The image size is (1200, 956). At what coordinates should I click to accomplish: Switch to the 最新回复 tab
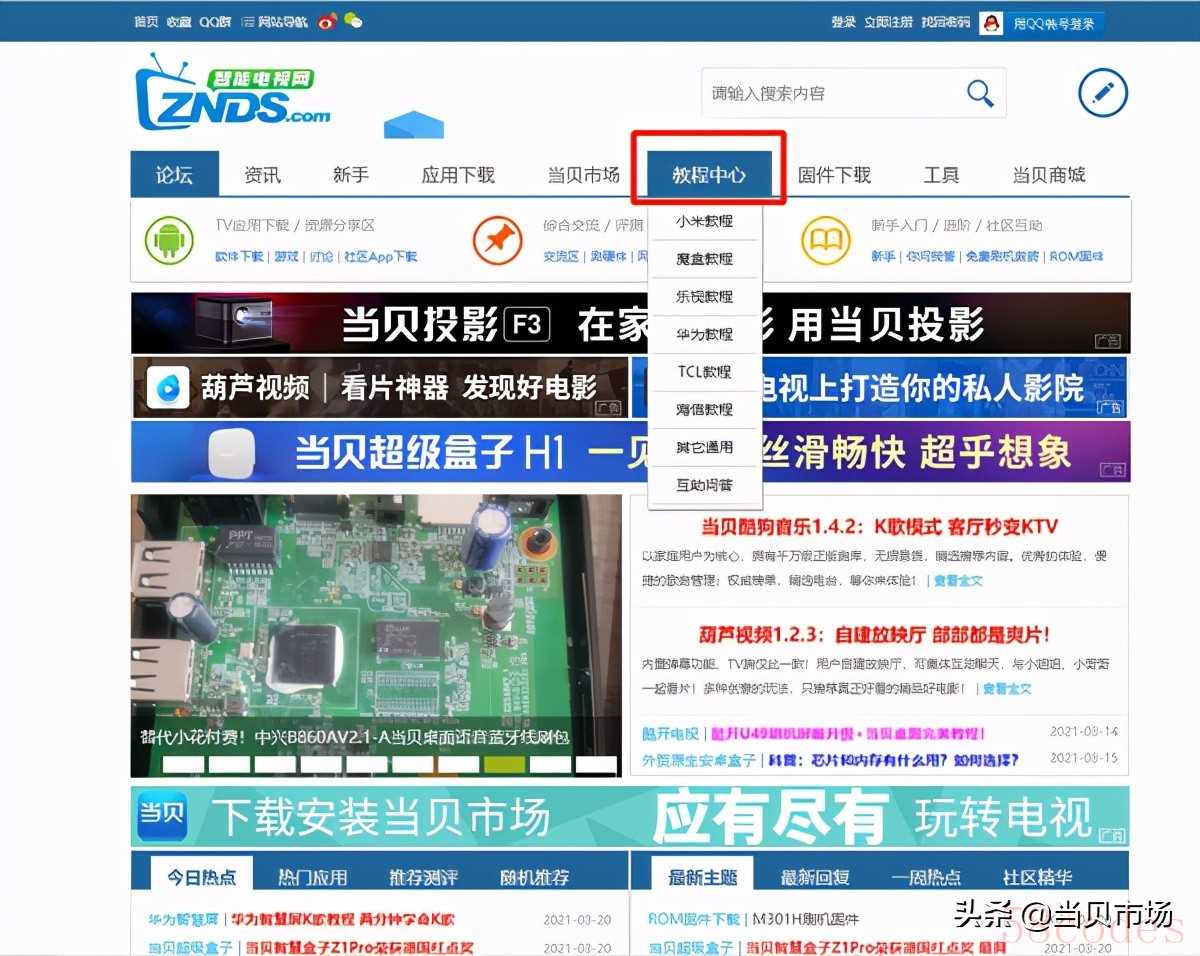[x=815, y=878]
